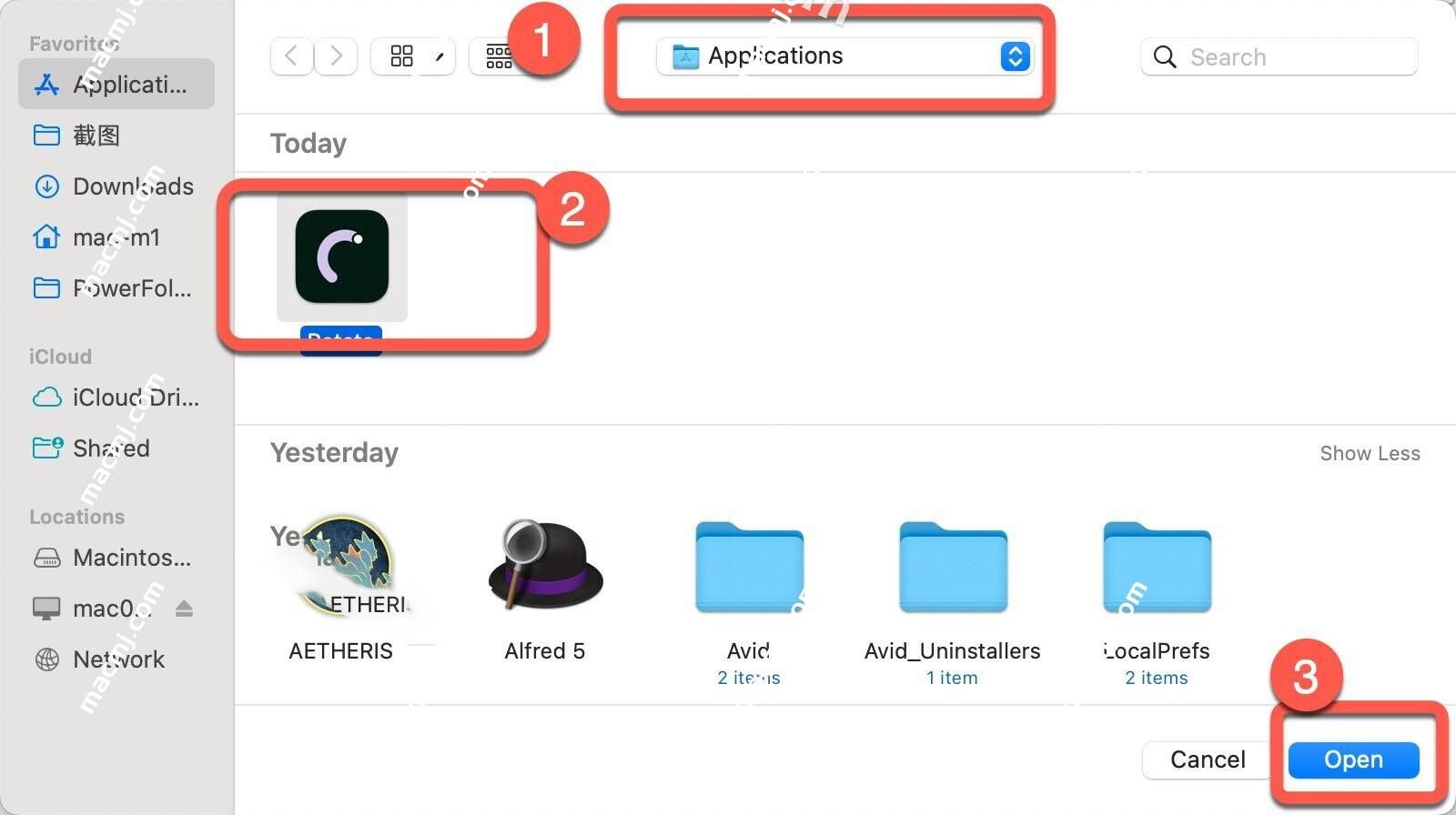Click the 截图 folder icon
The image size is (1456, 815).
click(x=46, y=136)
